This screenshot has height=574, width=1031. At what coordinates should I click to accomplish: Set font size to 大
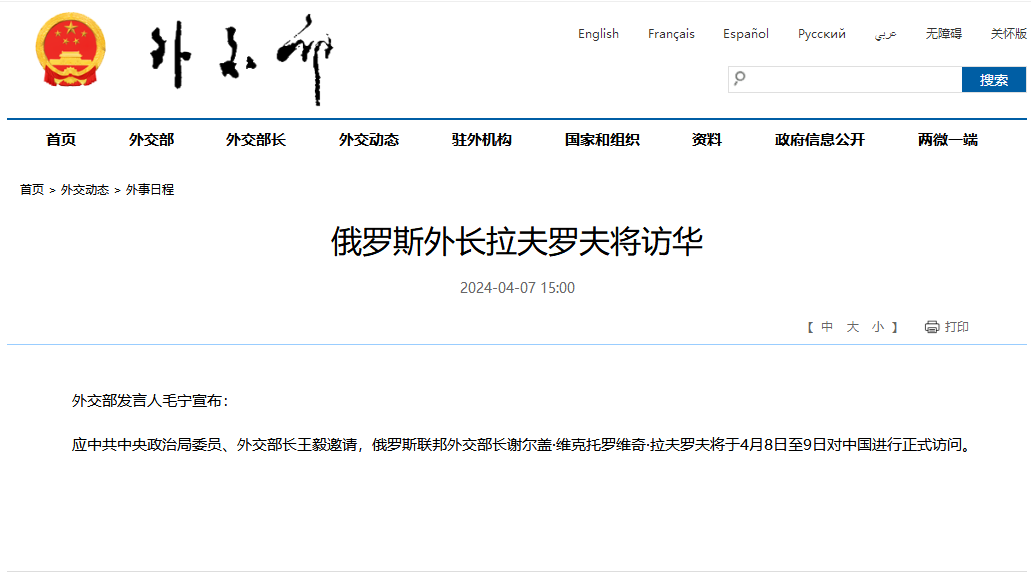coord(853,327)
